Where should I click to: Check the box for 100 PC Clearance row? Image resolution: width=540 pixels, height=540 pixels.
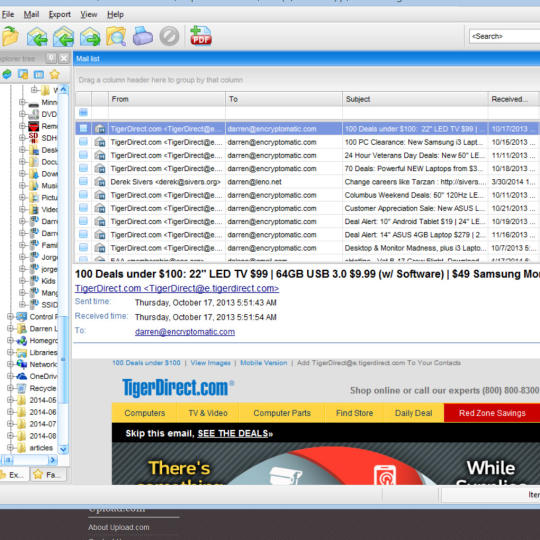pos(83,142)
